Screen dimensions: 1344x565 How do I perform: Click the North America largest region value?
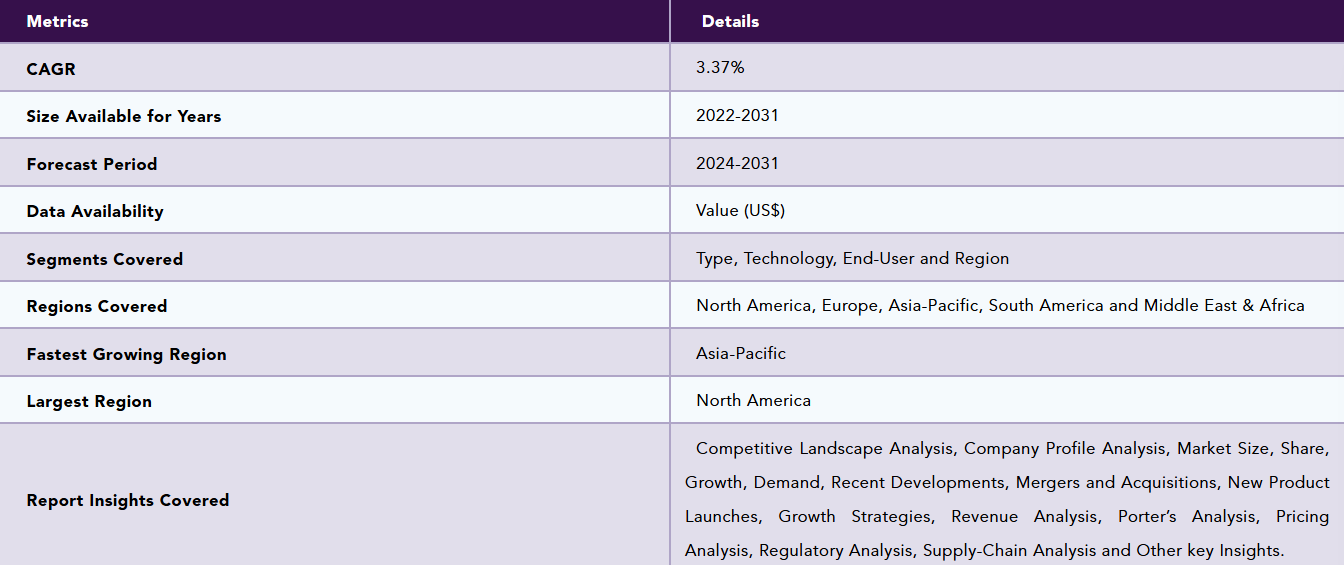[x=753, y=400]
